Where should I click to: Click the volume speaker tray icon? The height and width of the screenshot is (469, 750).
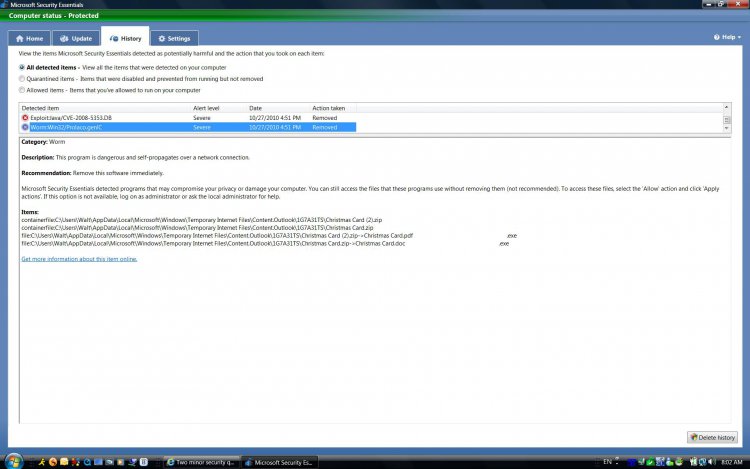click(x=711, y=462)
